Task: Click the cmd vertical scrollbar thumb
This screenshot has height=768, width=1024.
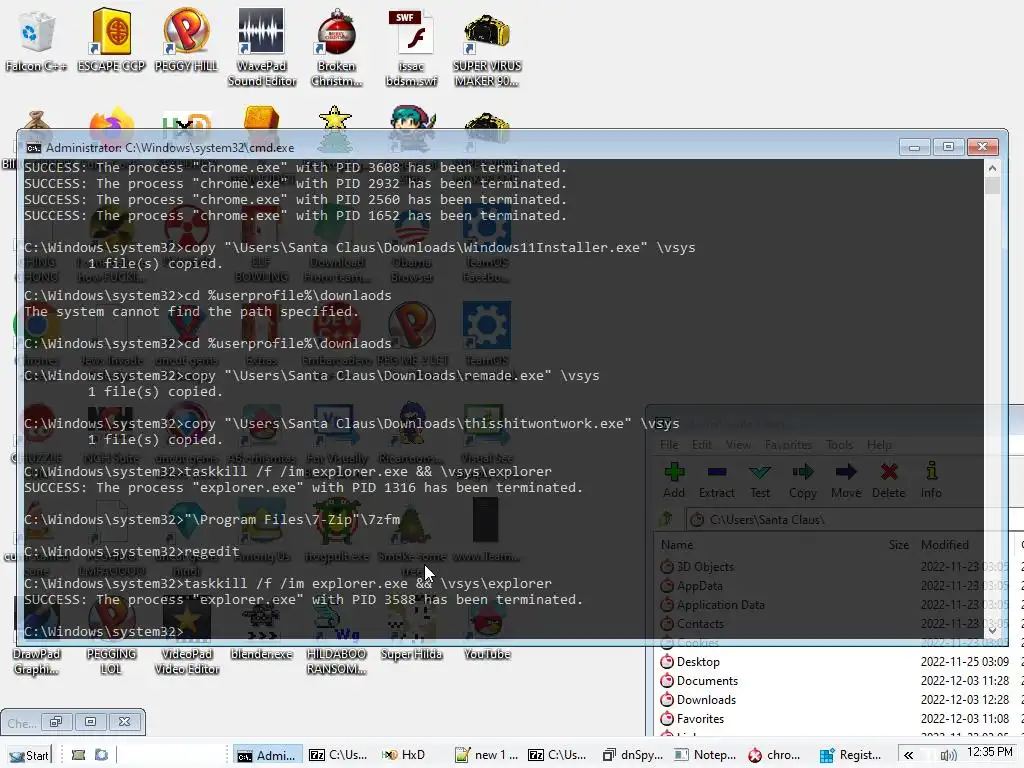Action: click(x=993, y=185)
